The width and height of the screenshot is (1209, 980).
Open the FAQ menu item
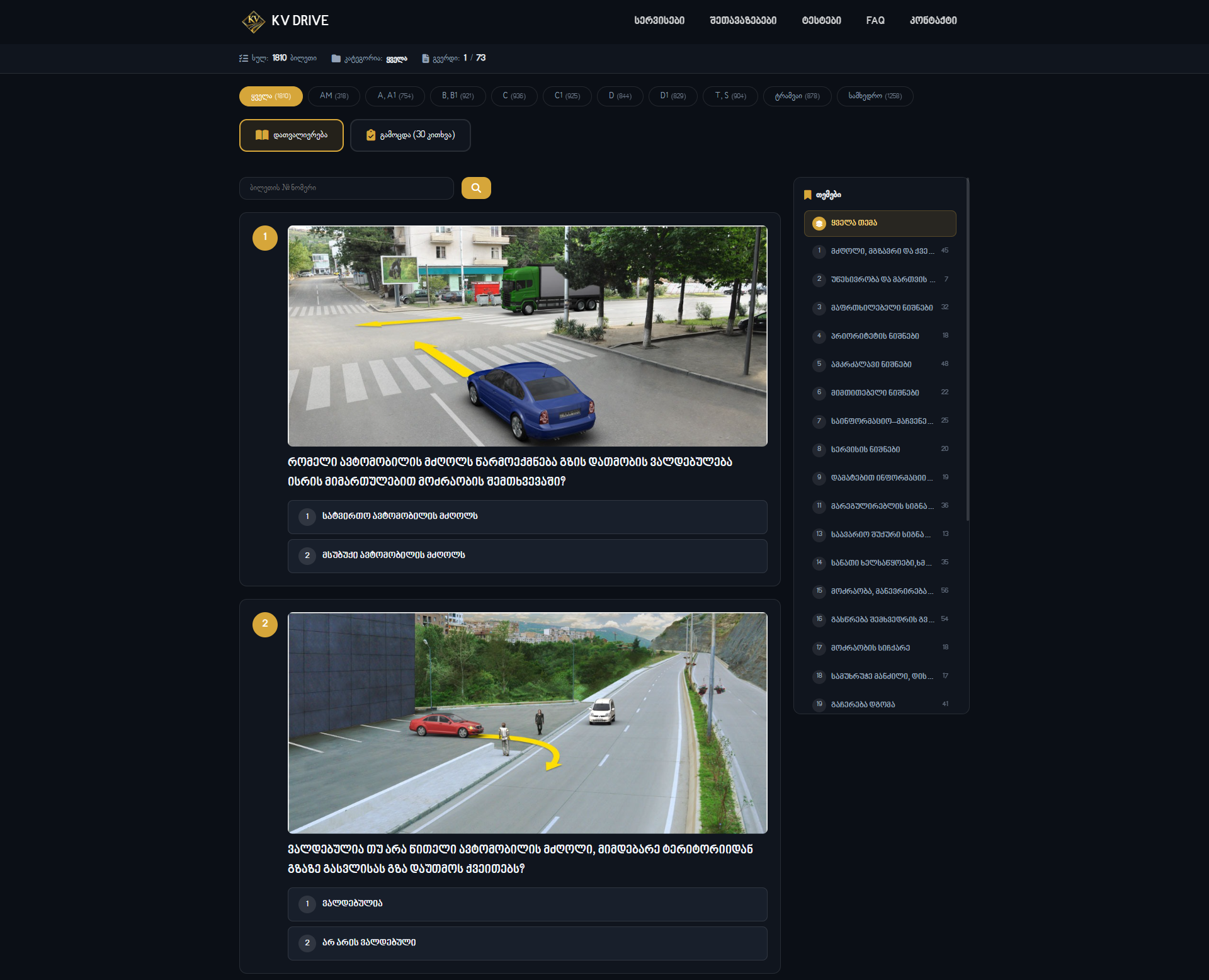(x=875, y=21)
